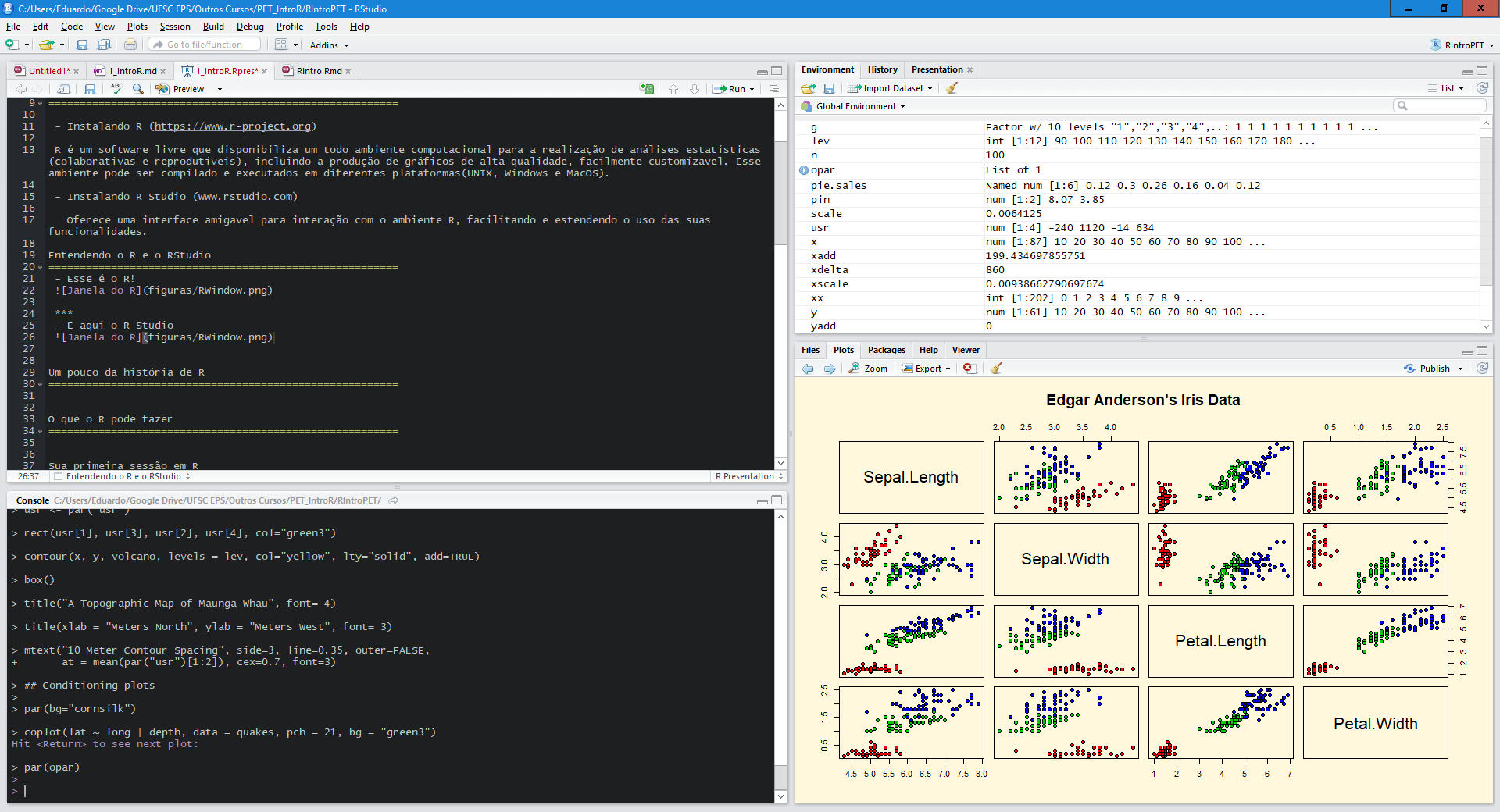Switch to the 1_IntroR.md editor tab
This screenshot has height=812, width=1500.
click(x=133, y=71)
